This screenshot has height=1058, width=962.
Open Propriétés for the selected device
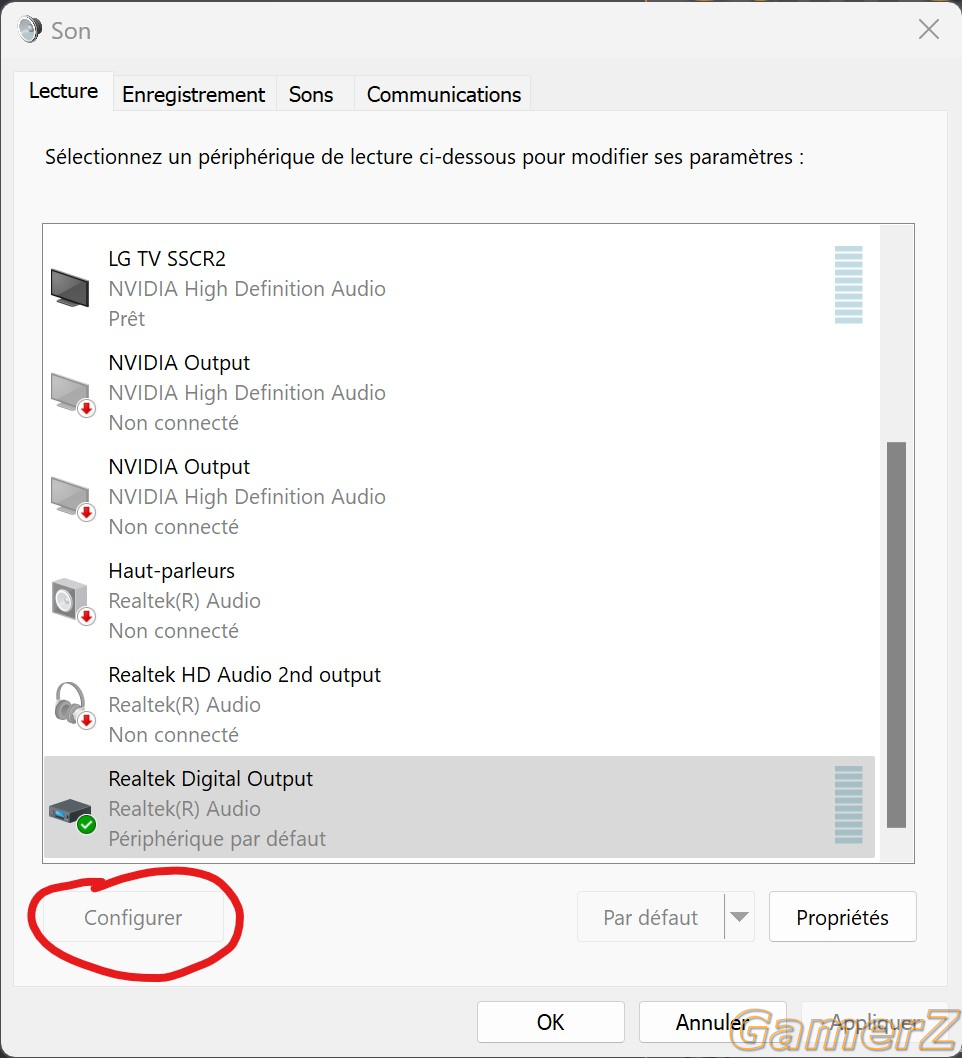tap(843, 917)
